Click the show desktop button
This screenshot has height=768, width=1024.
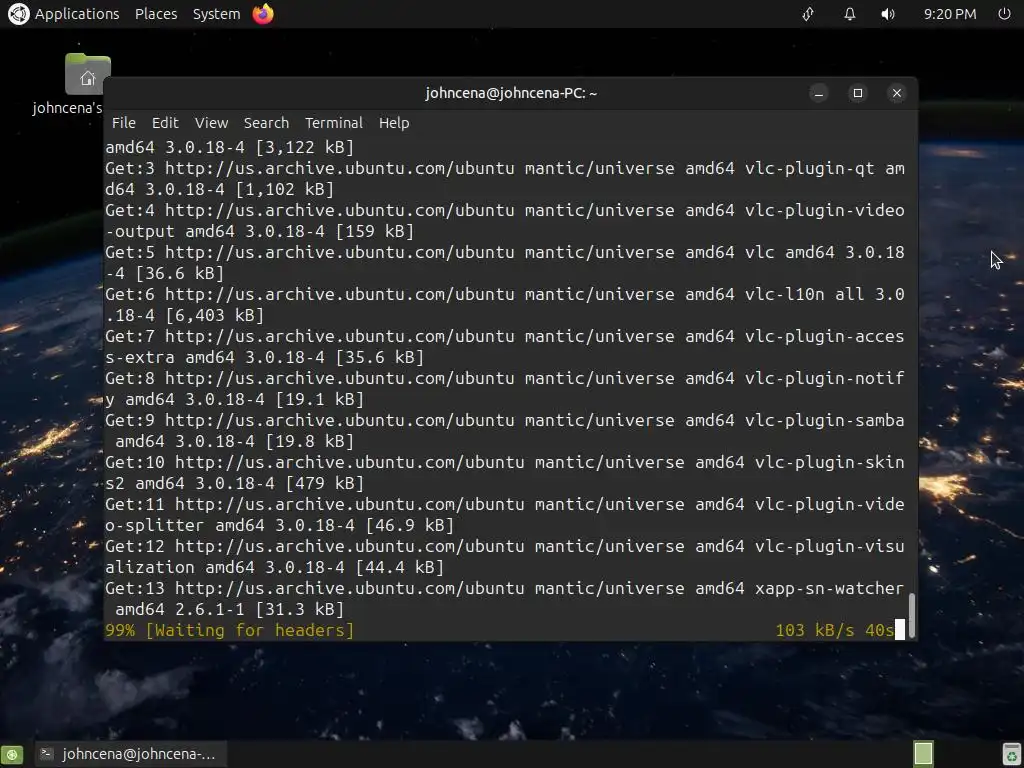point(12,754)
